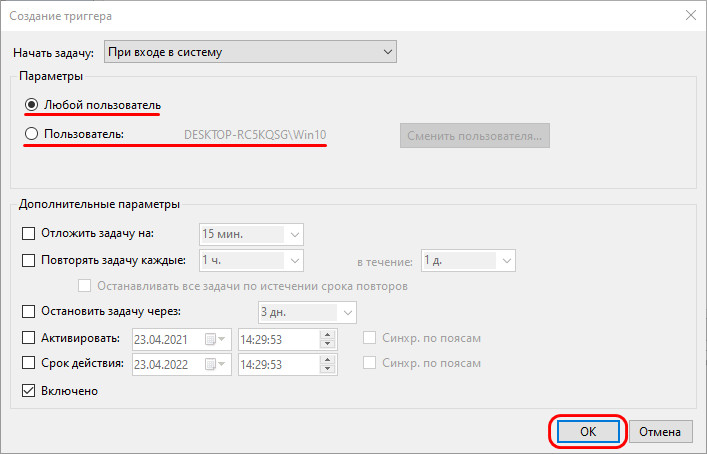Open the 'Начать задачу' dropdown

coord(250,52)
